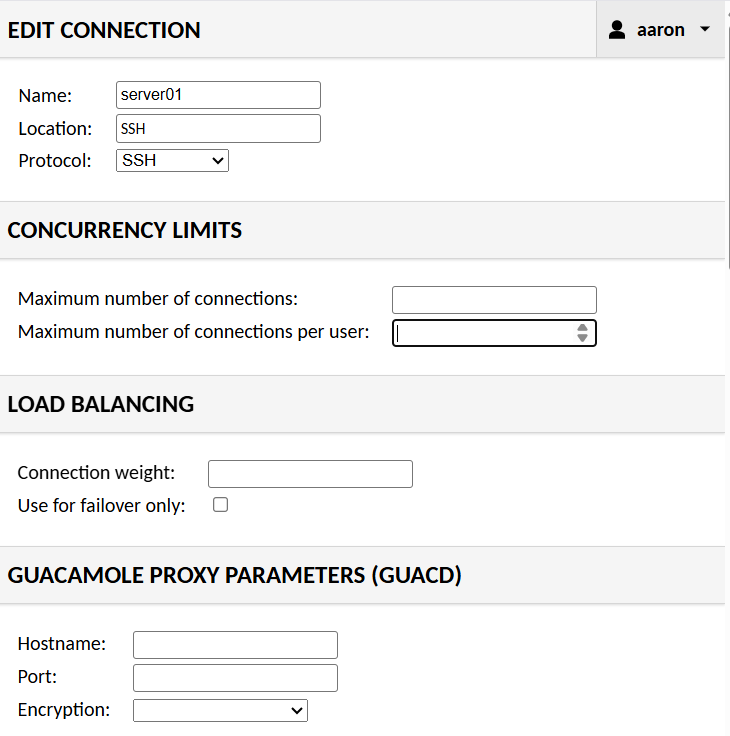Click the Use for failover only label
The width and height of the screenshot is (730, 736).
[x=101, y=506]
